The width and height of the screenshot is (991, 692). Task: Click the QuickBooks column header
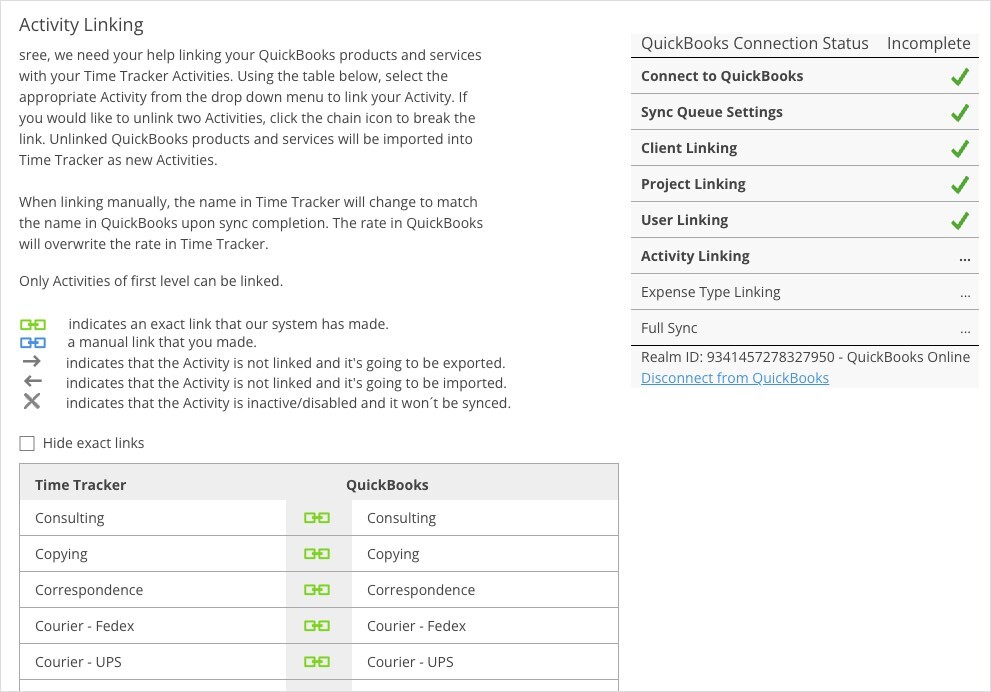[x=387, y=485]
